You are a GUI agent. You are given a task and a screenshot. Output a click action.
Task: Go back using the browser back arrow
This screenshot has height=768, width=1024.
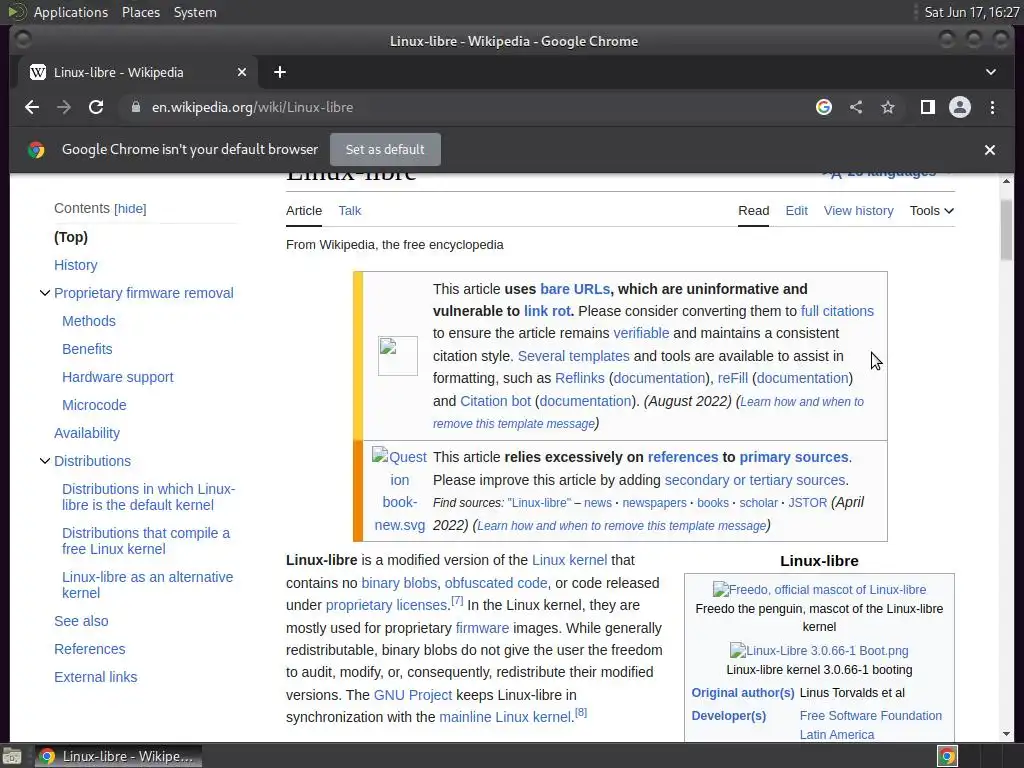tap(31, 107)
